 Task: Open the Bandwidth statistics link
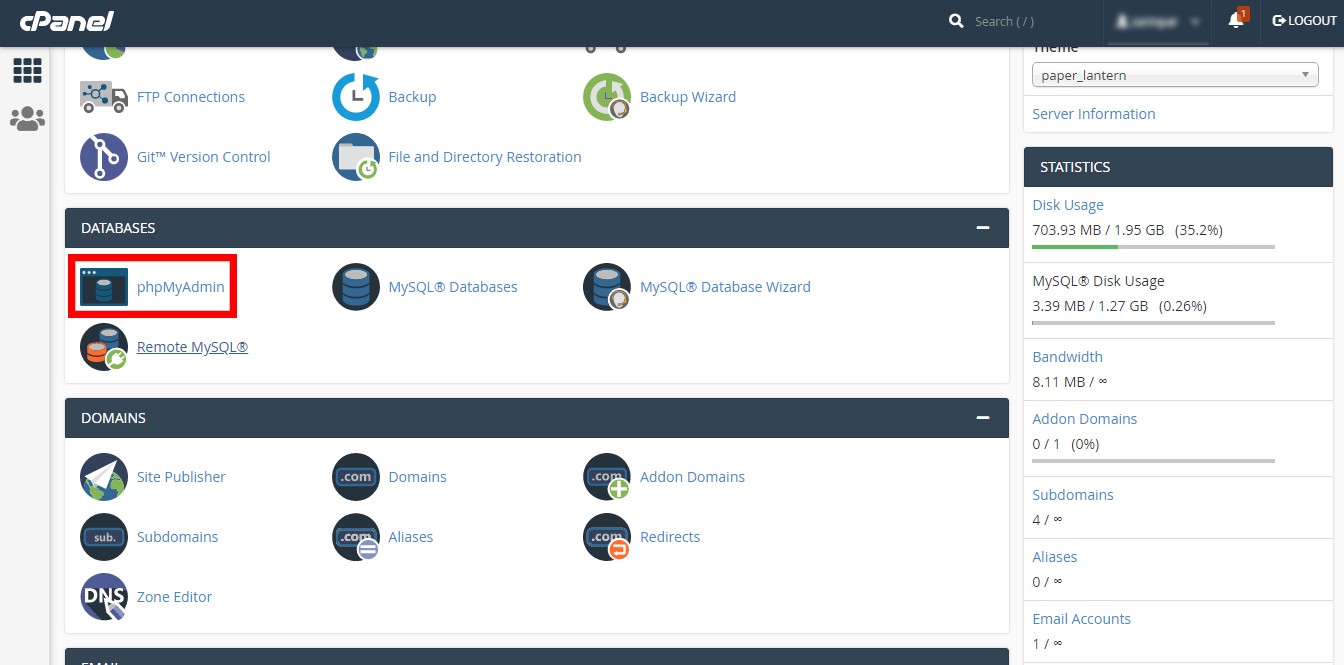[x=1067, y=357]
